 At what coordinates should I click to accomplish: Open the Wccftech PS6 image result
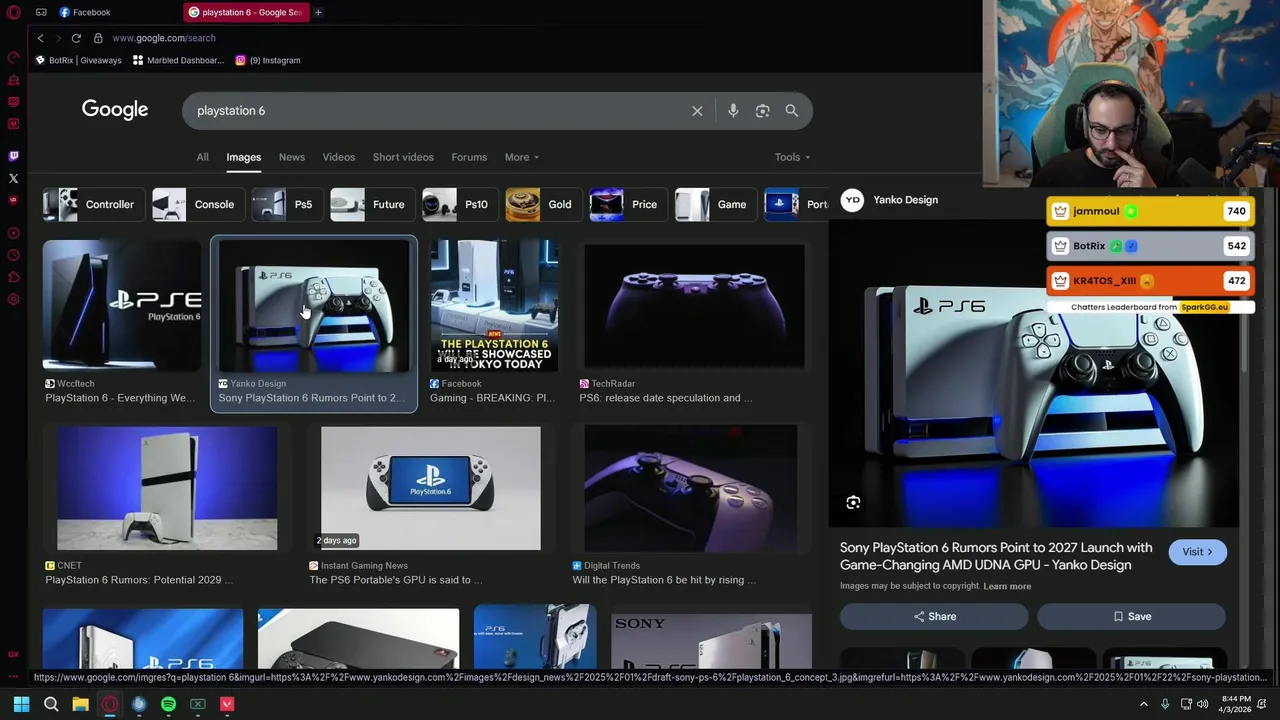(121, 306)
